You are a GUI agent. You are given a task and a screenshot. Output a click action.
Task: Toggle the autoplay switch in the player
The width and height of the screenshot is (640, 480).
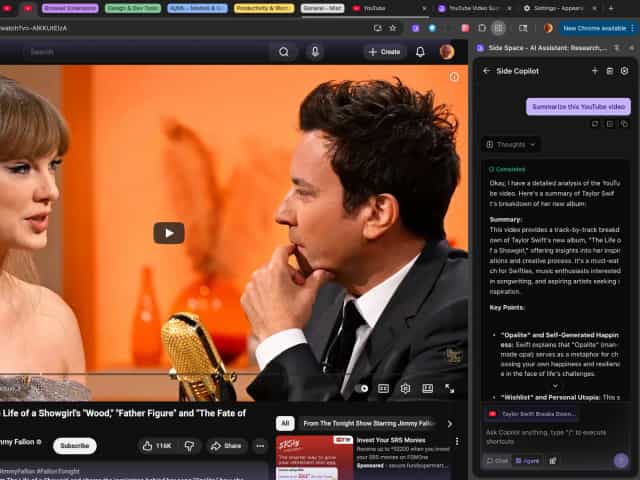(x=361, y=388)
